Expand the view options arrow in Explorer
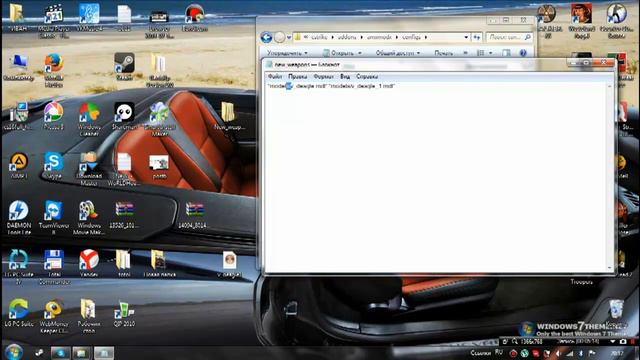The image size is (640, 360). click(491, 53)
